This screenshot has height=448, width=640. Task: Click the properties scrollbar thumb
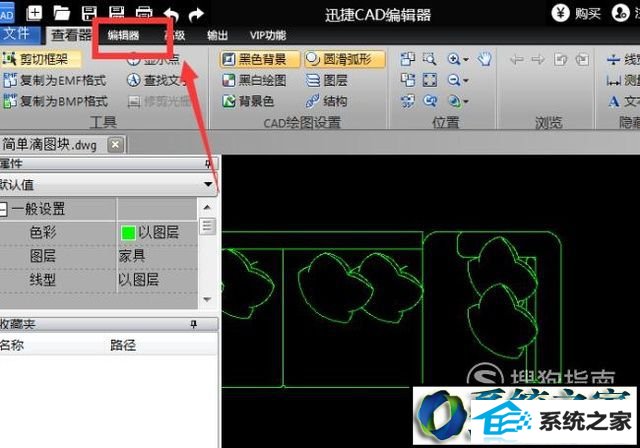207,226
